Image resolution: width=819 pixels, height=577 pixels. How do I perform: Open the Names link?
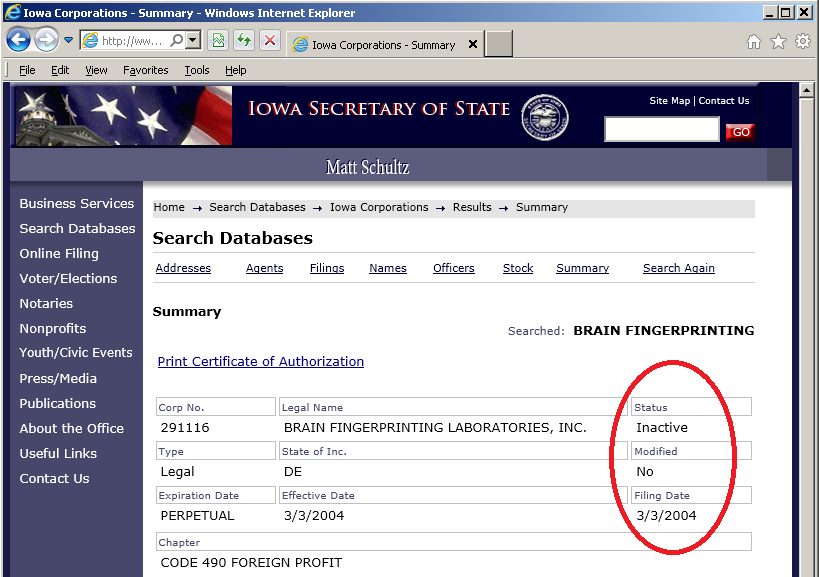pos(388,268)
